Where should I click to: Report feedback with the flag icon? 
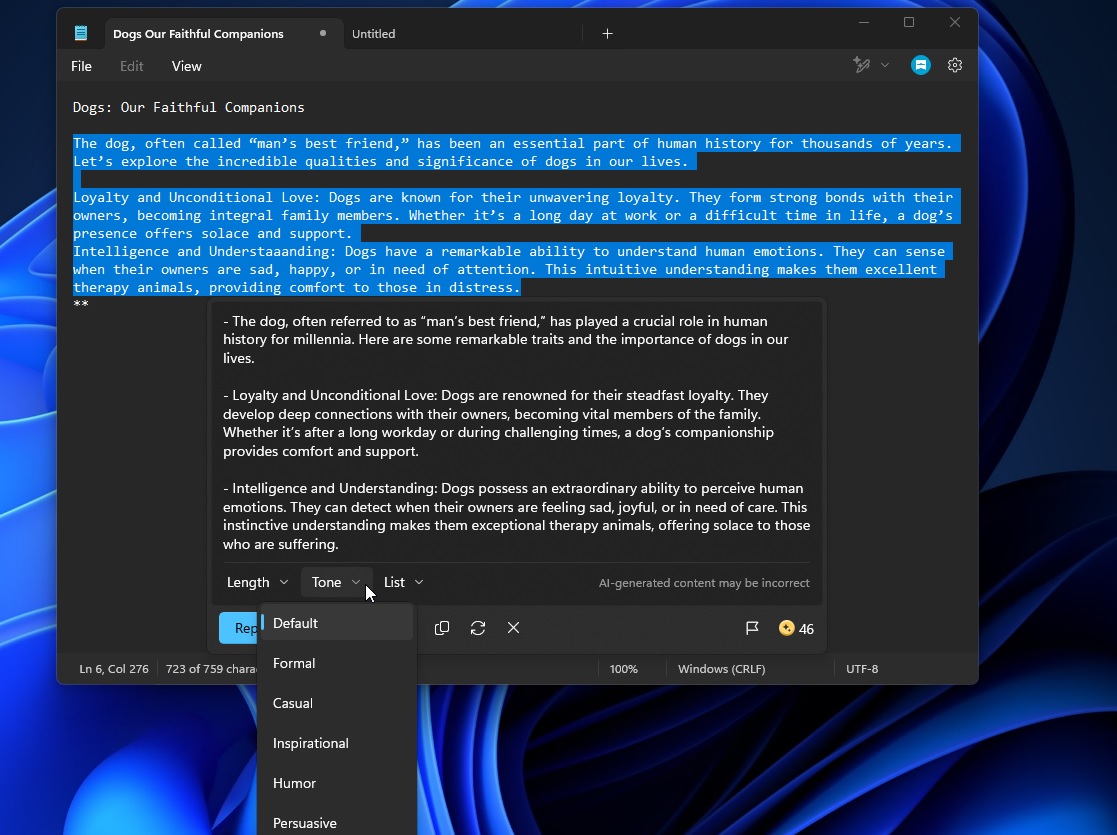752,628
